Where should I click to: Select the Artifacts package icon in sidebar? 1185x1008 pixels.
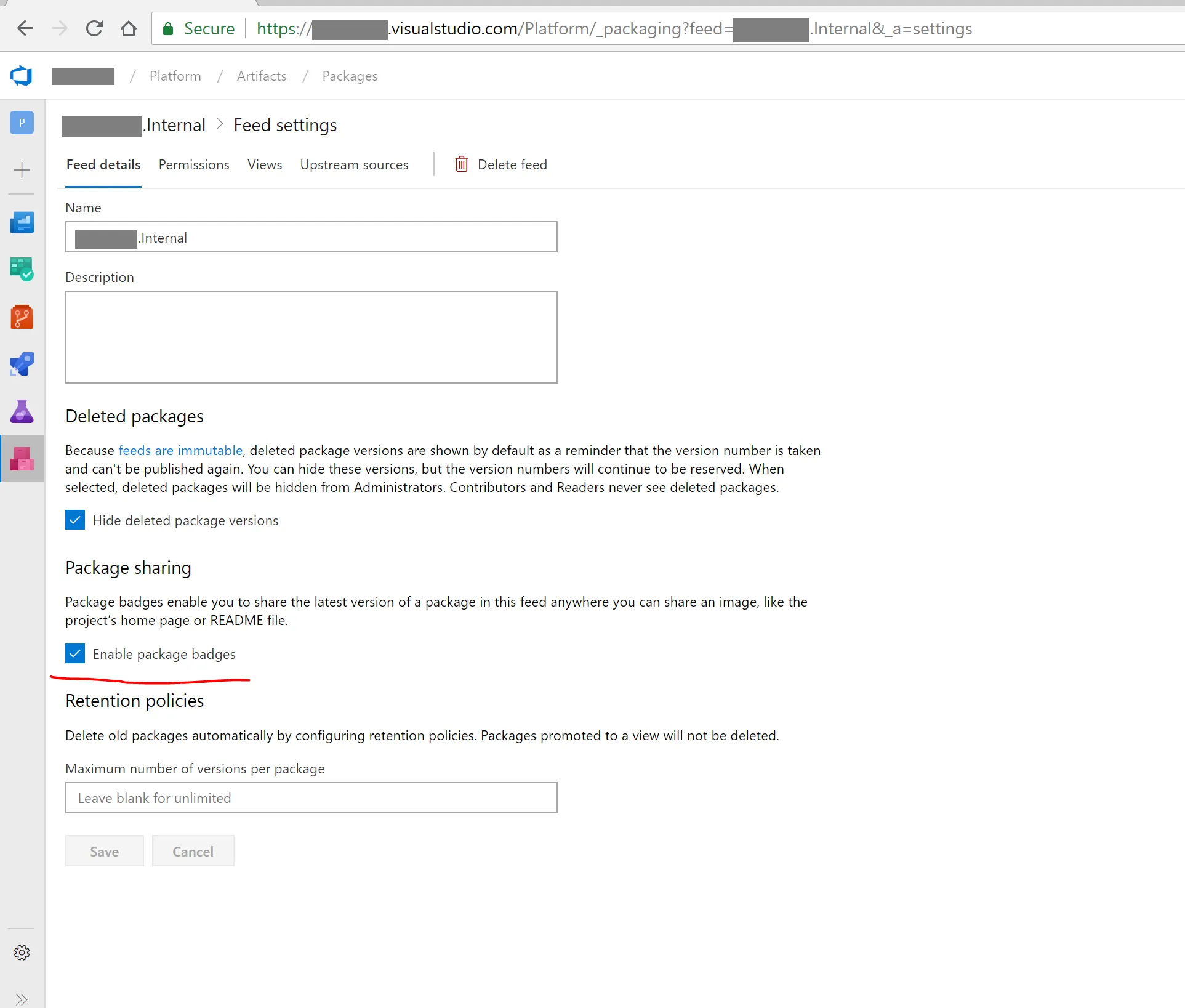(22, 459)
